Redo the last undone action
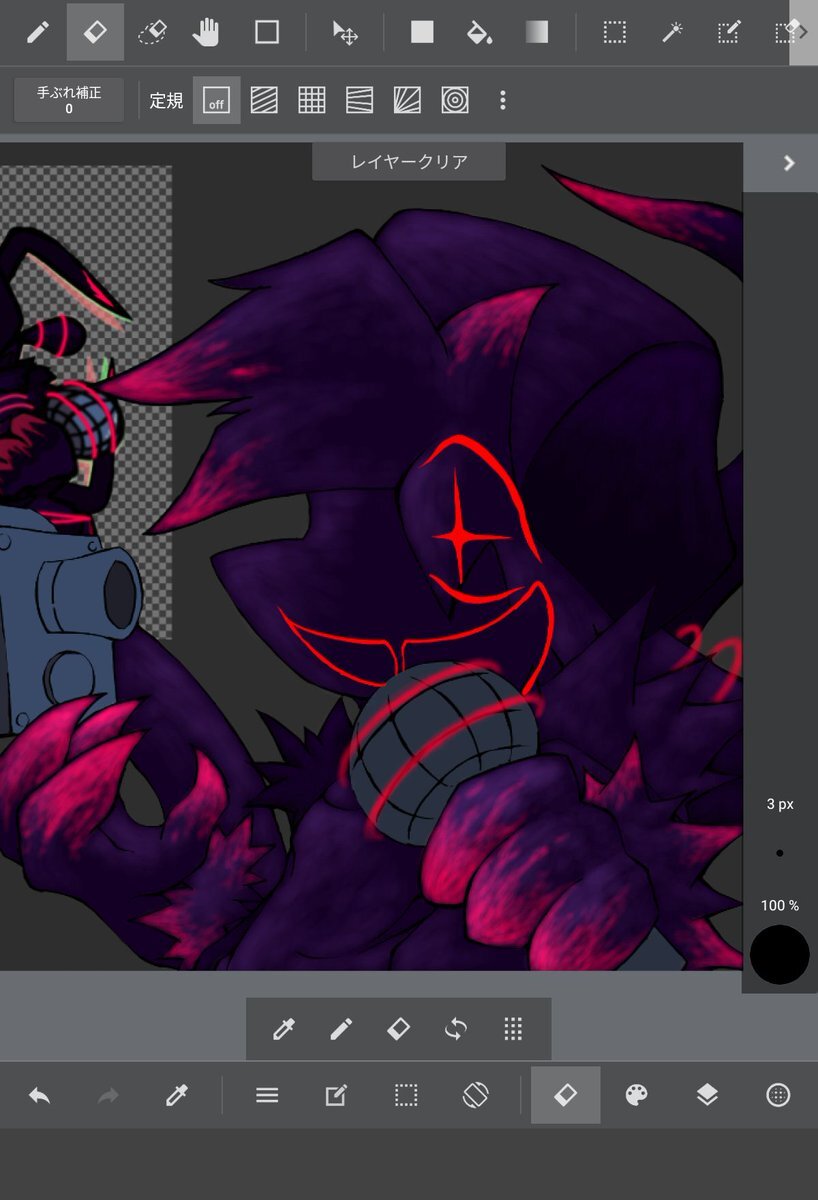Viewport: 818px width, 1200px height. (x=108, y=1096)
